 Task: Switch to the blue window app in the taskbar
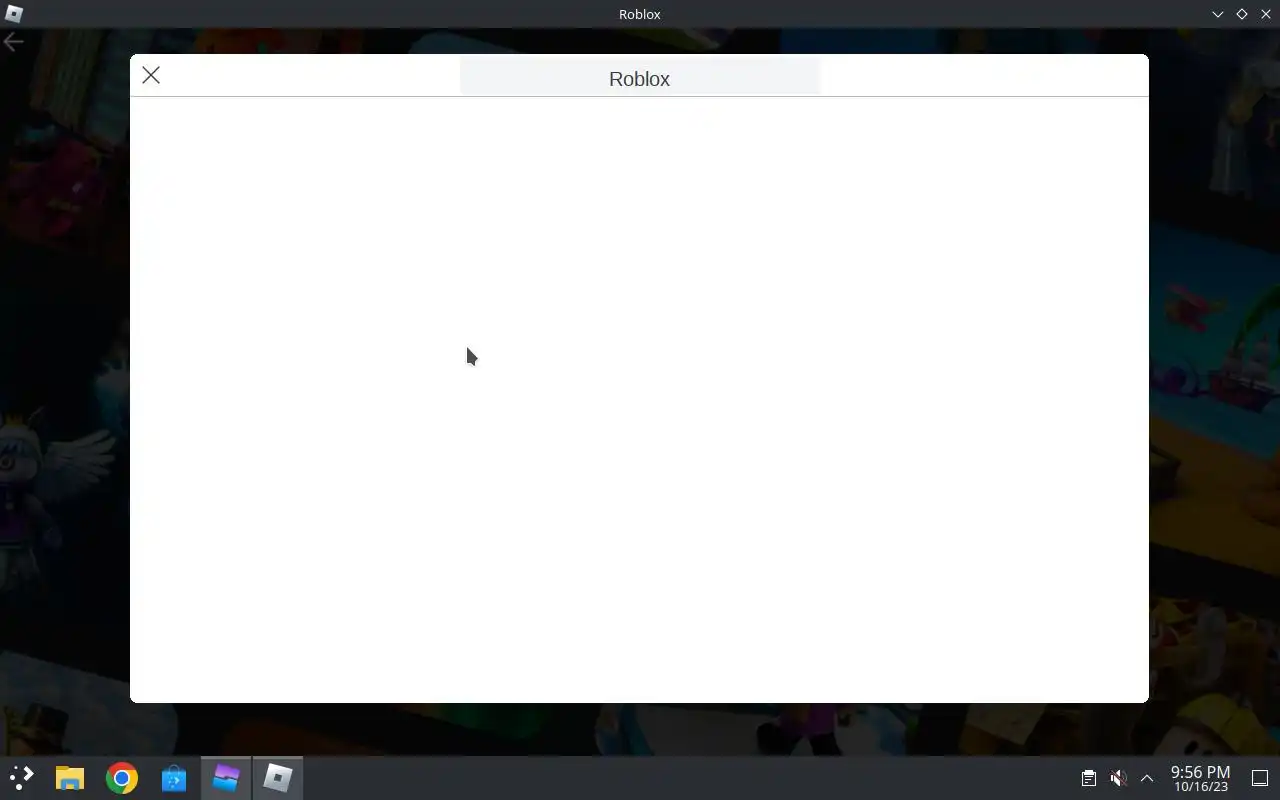coord(226,778)
